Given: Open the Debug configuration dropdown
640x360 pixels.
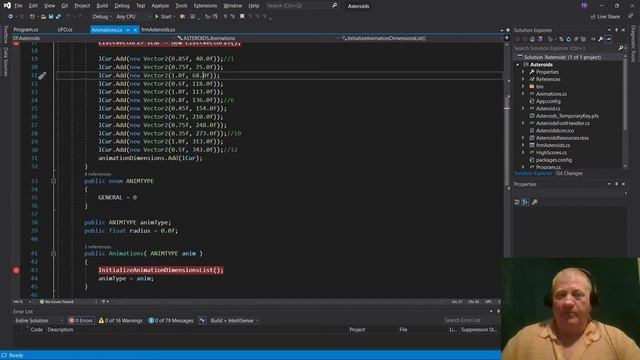Looking at the screenshot, I should click(102, 16).
